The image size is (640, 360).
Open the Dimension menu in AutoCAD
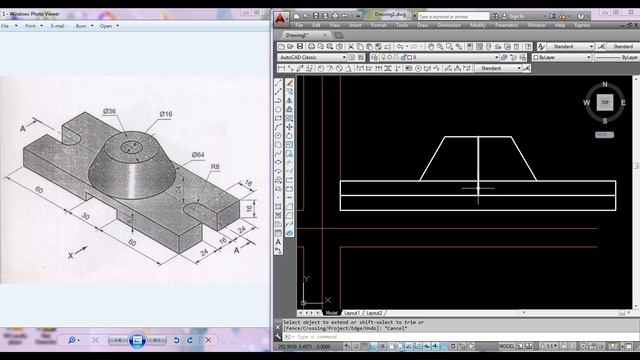tap(449, 25)
